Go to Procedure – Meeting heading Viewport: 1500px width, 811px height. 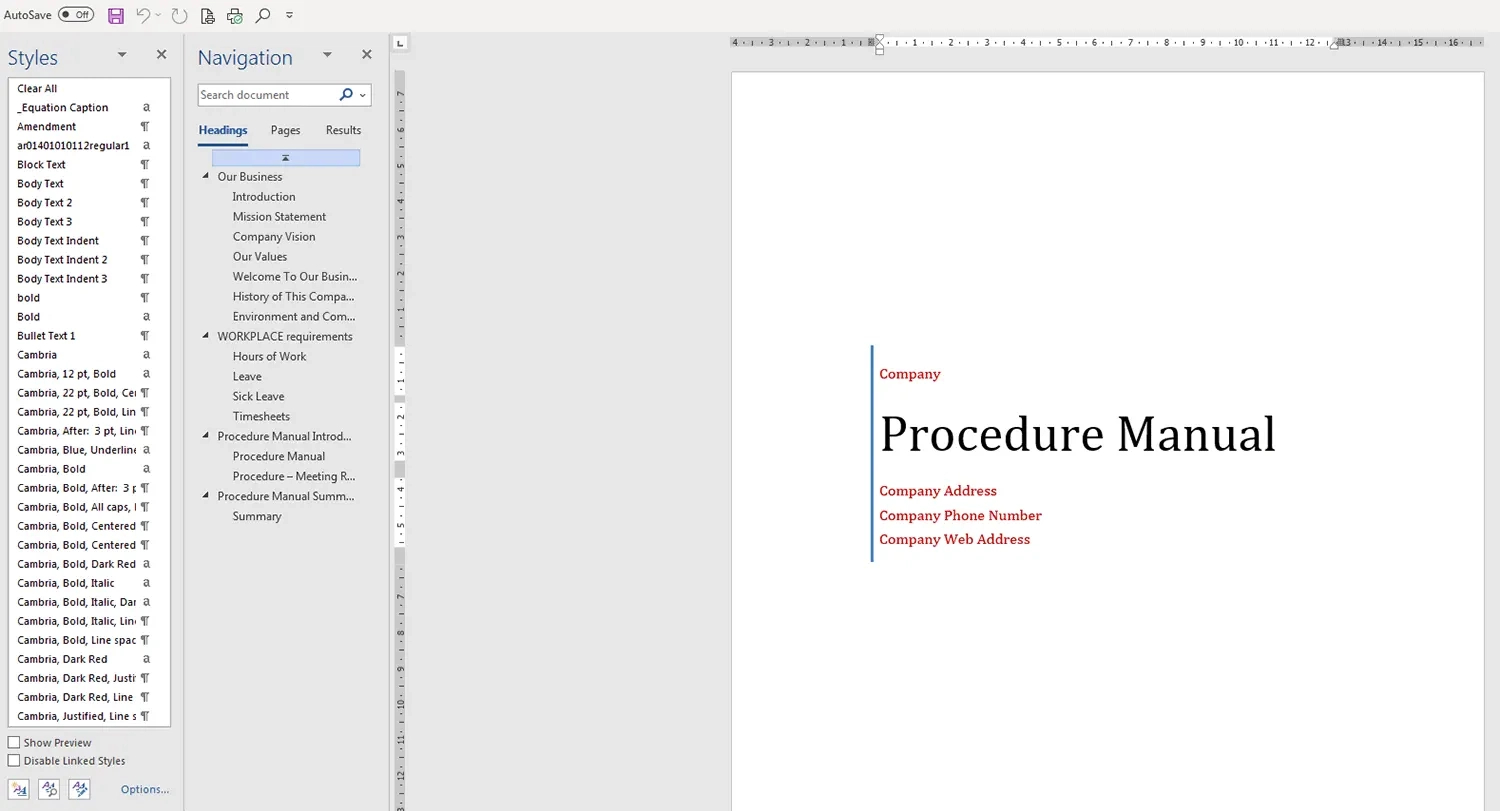pyautogui.click(x=294, y=477)
